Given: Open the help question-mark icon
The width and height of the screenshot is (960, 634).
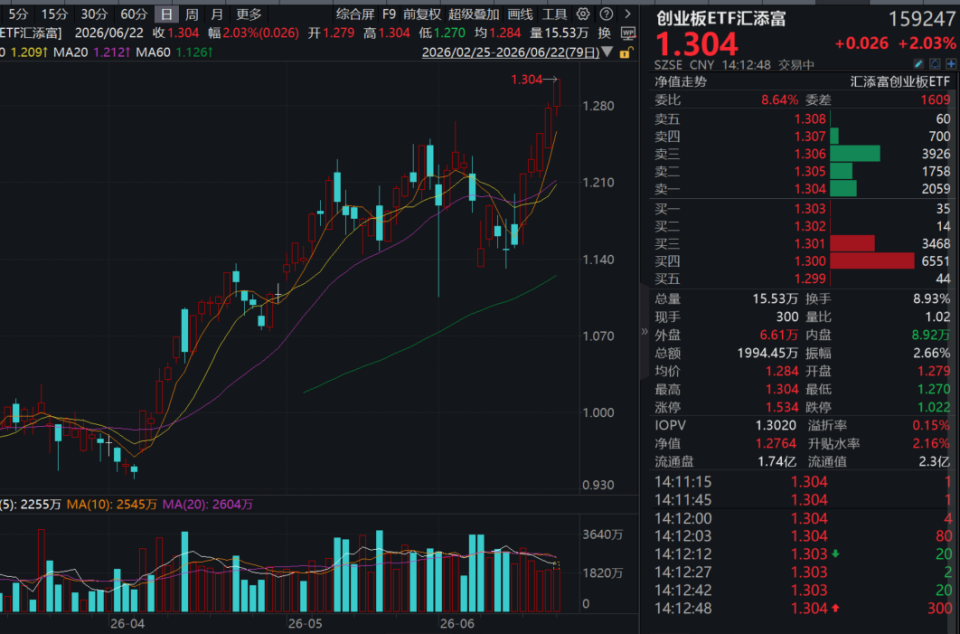Looking at the screenshot, I should 606,14.
